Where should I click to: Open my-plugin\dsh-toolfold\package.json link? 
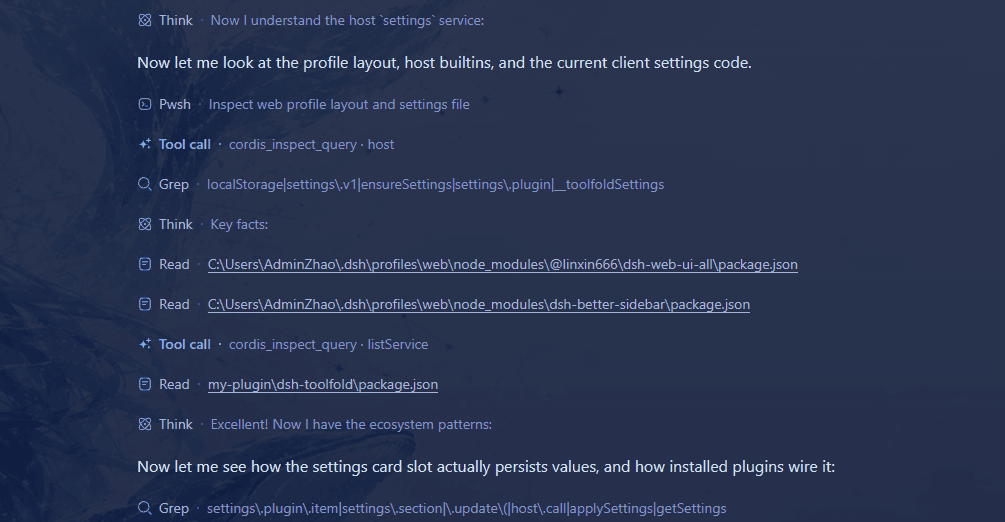[323, 385]
